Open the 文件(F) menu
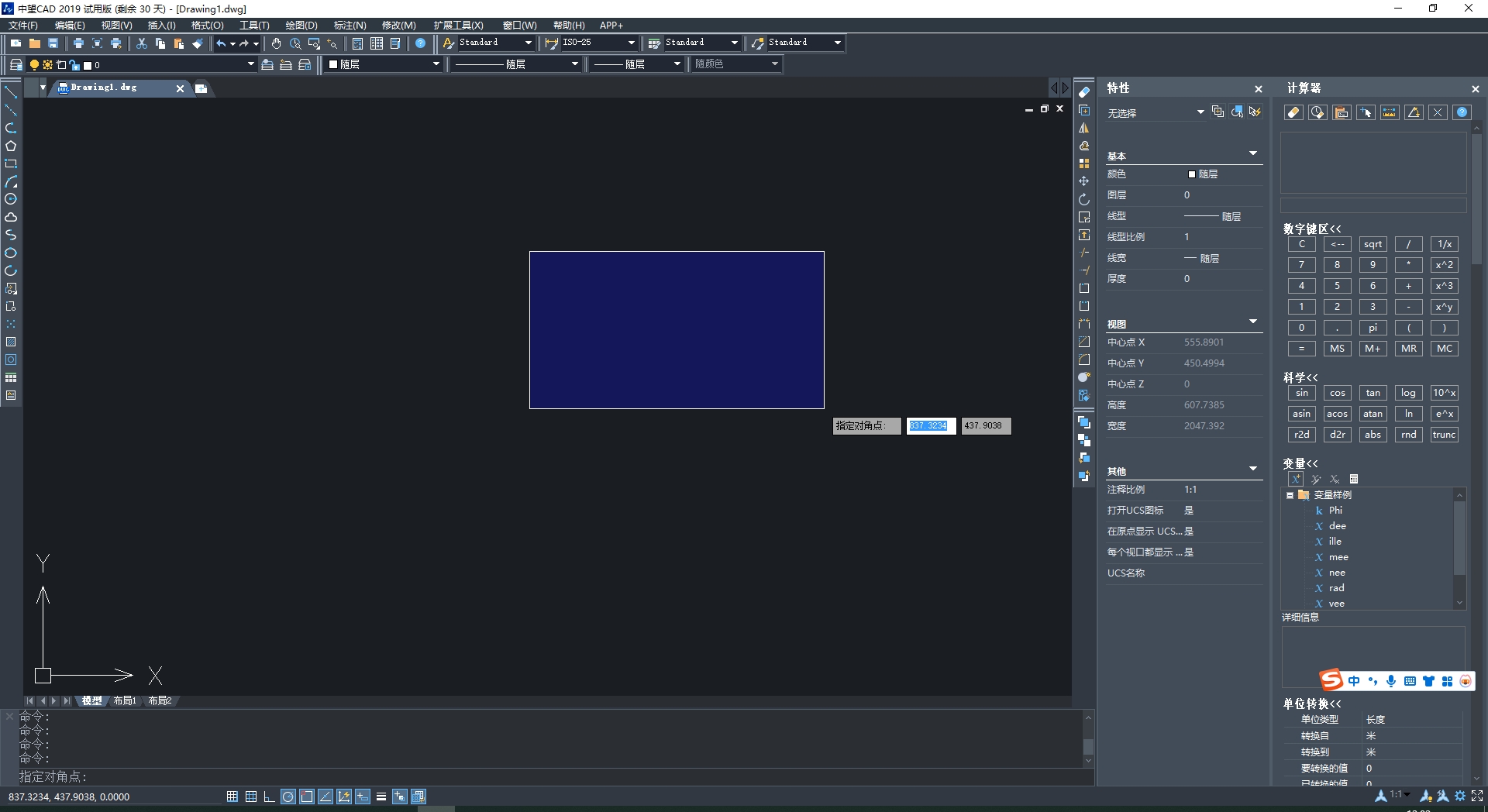The image size is (1488, 812). click(23, 26)
